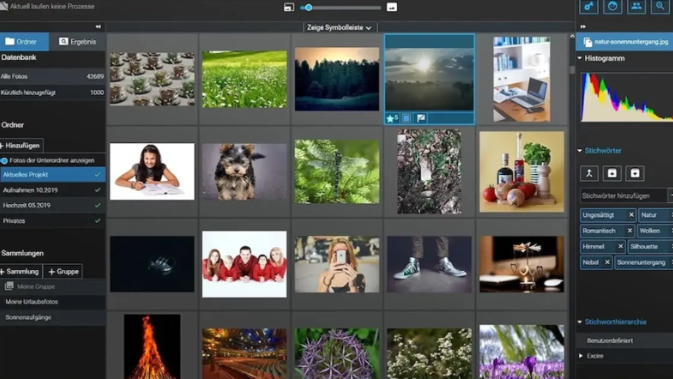Remove the Ungesättigt keyword tag

pos(631,215)
